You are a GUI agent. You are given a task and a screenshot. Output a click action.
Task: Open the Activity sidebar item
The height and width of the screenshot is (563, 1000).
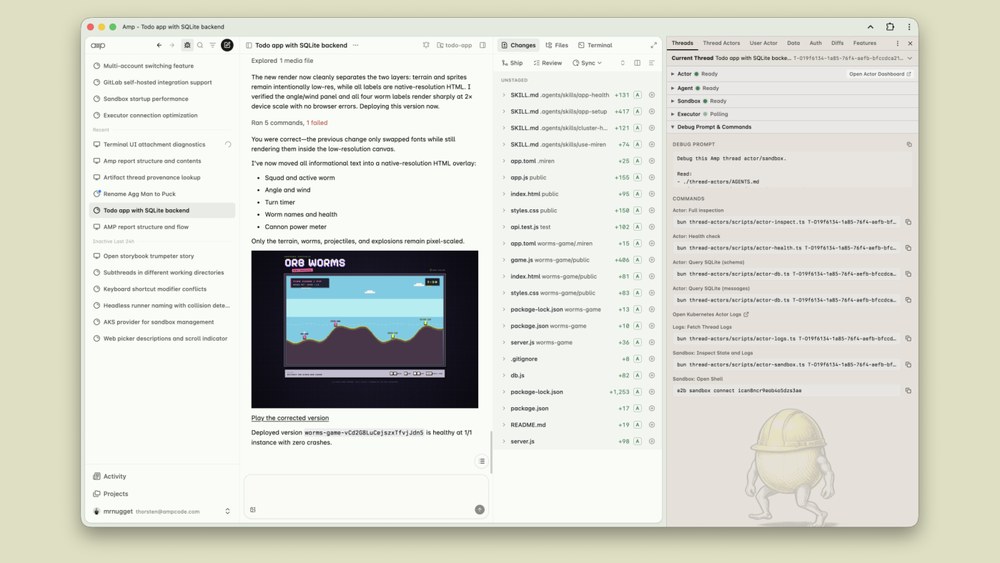pos(110,476)
